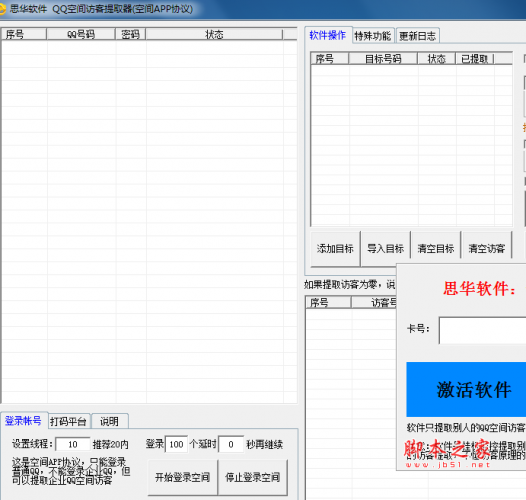Click the 序号 header in the visitor list
This screenshot has width=526, height=500.
pyautogui.click(x=328, y=302)
